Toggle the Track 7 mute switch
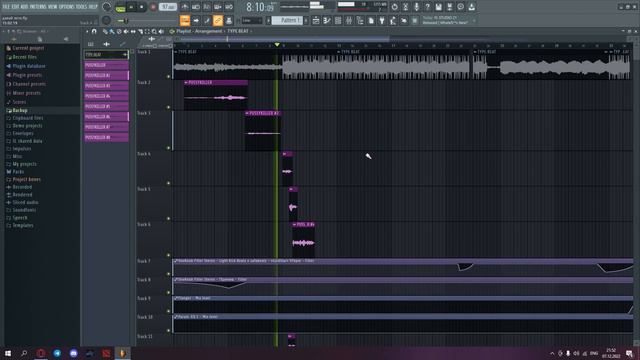Viewport: 640px width, 360px height. pyautogui.click(x=168, y=274)
